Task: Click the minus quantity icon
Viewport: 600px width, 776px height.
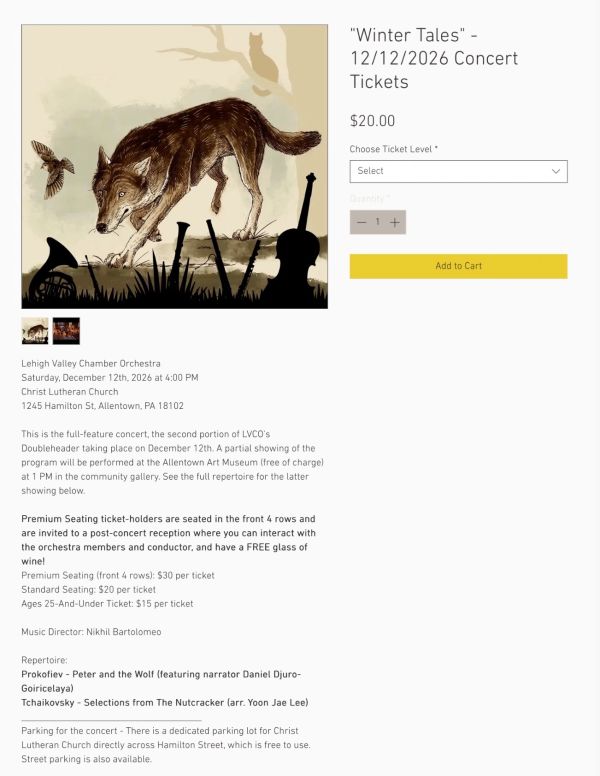Action: click(x=361, y=222)
